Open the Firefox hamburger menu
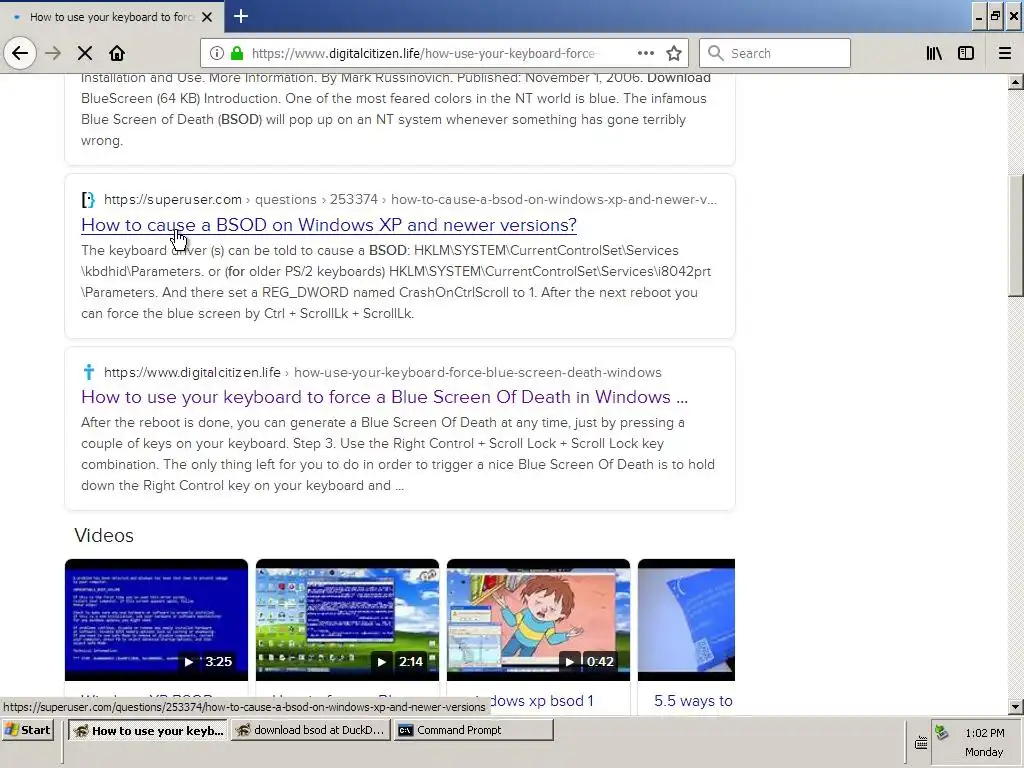 1005,53
